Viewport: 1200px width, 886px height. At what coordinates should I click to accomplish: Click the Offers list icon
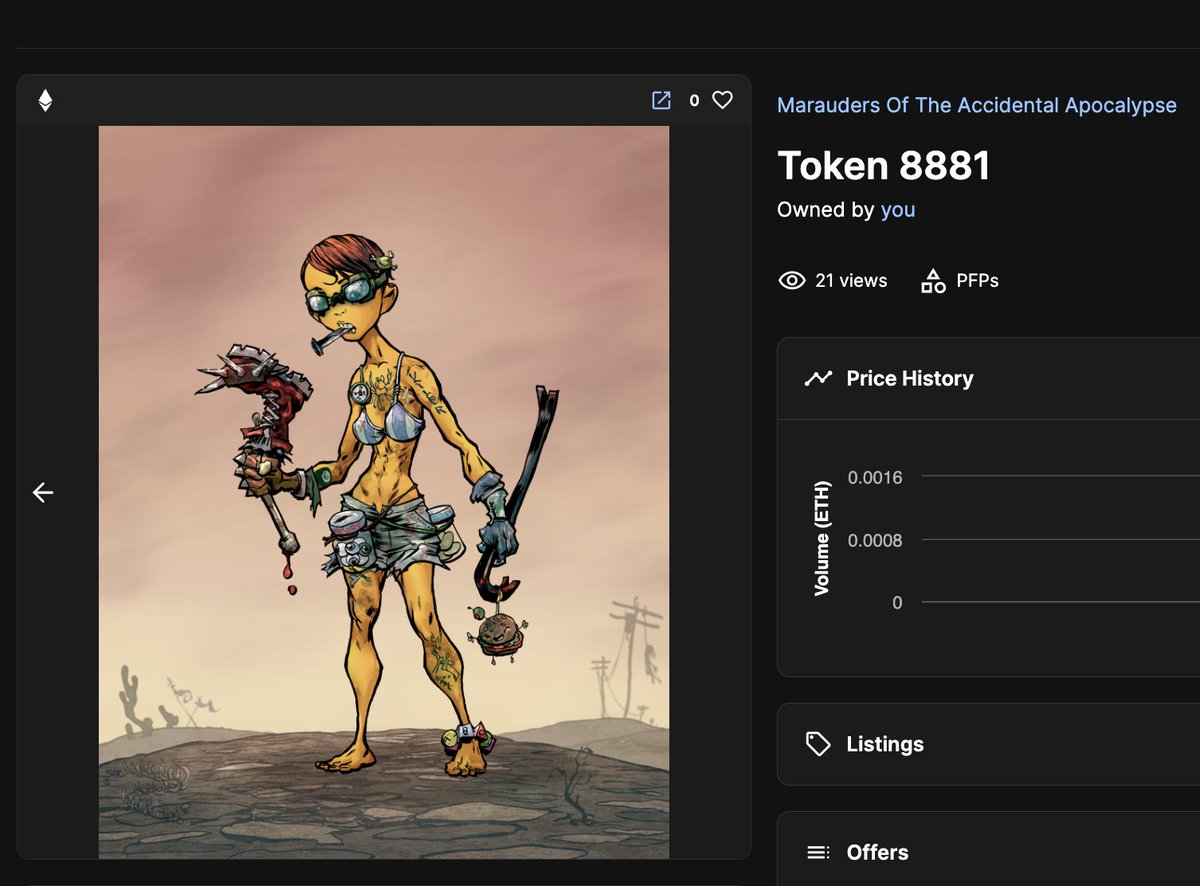[818, 852]
